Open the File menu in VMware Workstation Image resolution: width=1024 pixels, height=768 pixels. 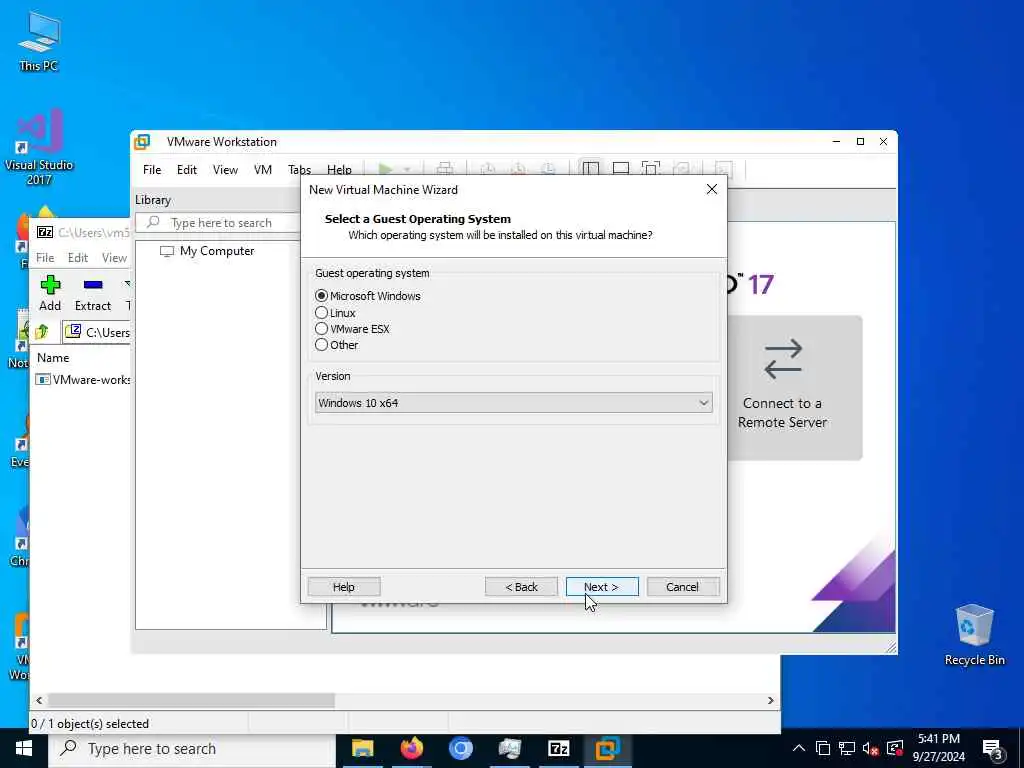coord(152,170)
